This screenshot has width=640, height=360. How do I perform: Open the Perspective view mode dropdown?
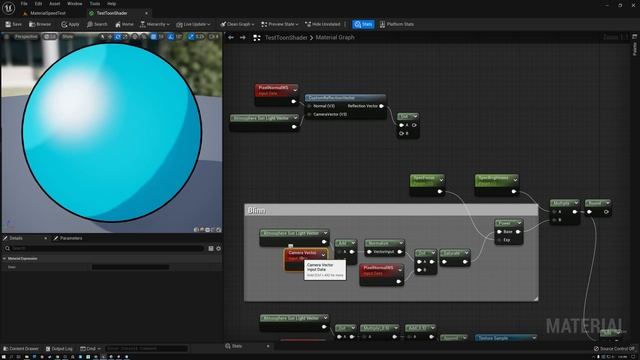[26, 37]
